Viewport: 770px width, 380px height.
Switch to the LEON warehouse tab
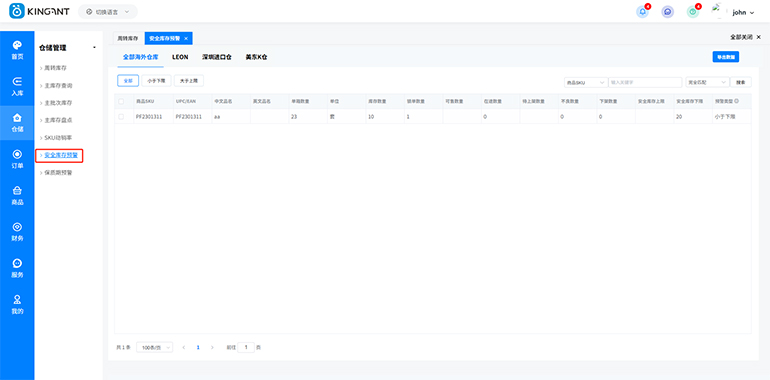pos(180,57)
